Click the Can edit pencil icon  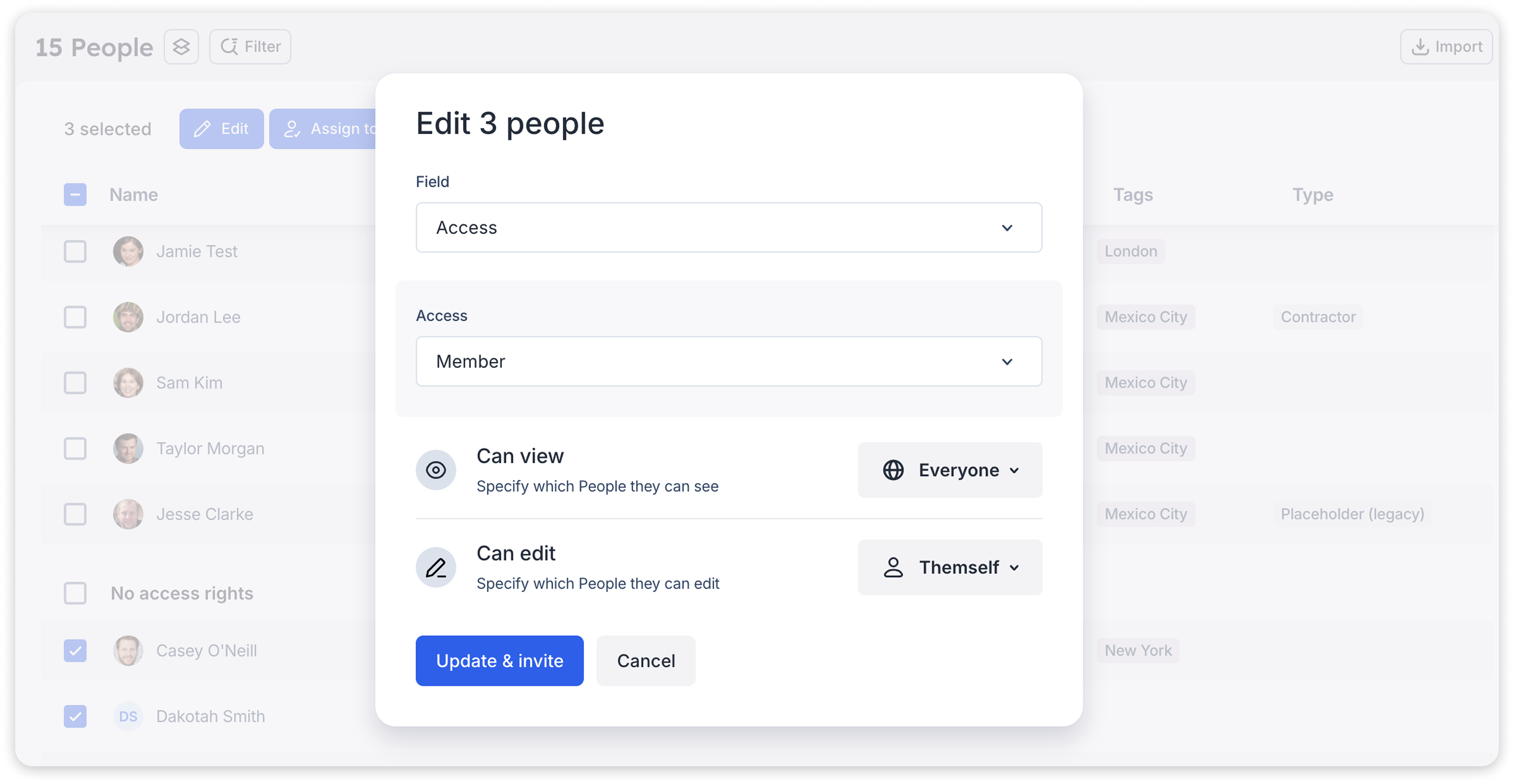click(436, 567)
